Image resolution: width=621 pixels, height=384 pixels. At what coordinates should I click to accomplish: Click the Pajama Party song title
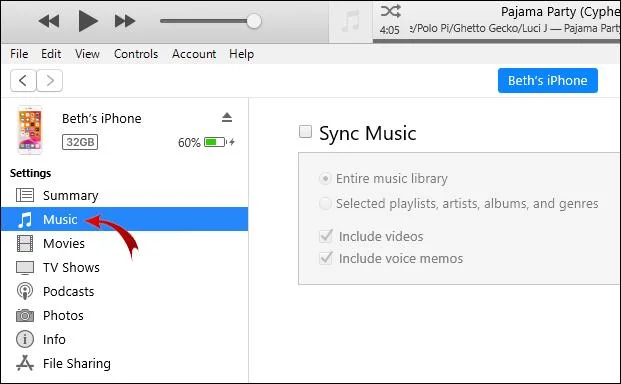click(560, 12)
